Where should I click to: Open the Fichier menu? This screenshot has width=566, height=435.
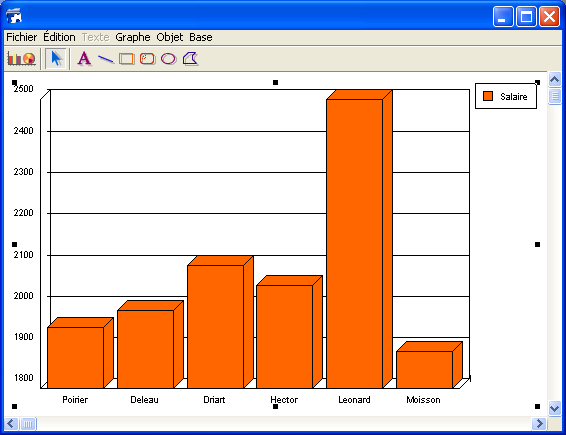coord(22,37)
